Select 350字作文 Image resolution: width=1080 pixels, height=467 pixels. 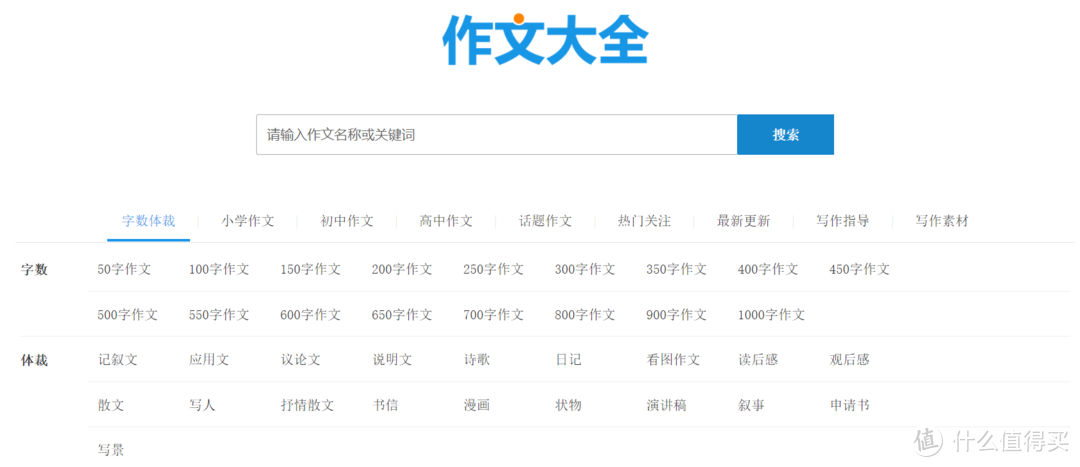676,269
